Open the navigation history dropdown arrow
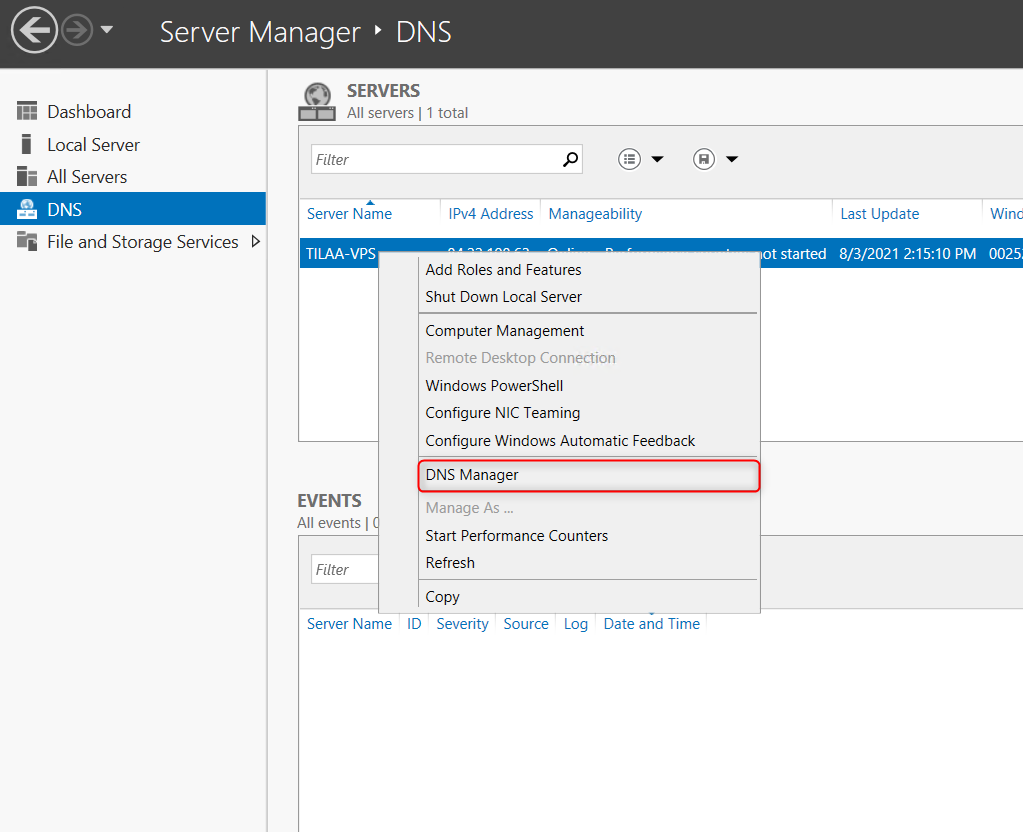Screen dimensions: 1023x832 click(107, 29)
